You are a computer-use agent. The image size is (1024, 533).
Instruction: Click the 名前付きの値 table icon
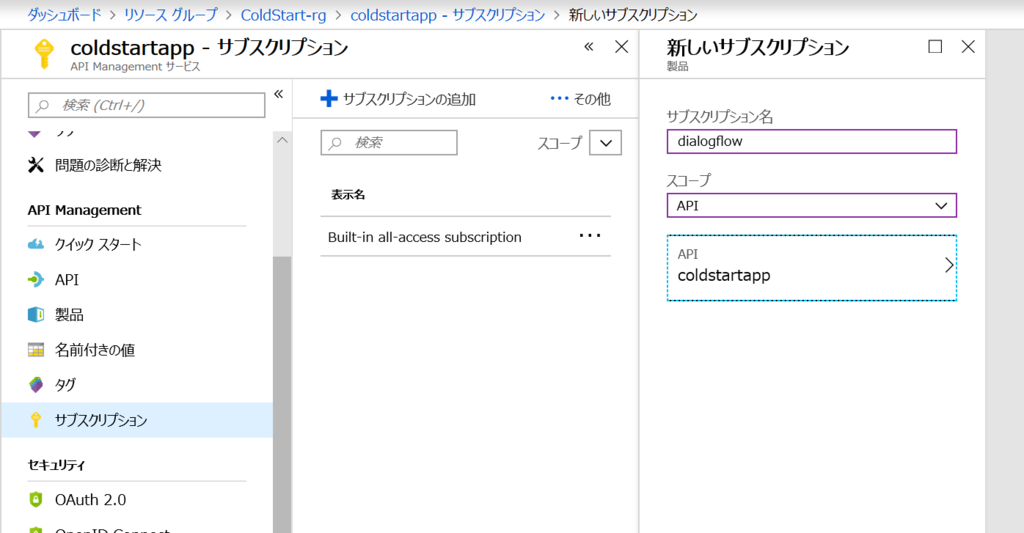pyautogui.click(x=36, y=350)
